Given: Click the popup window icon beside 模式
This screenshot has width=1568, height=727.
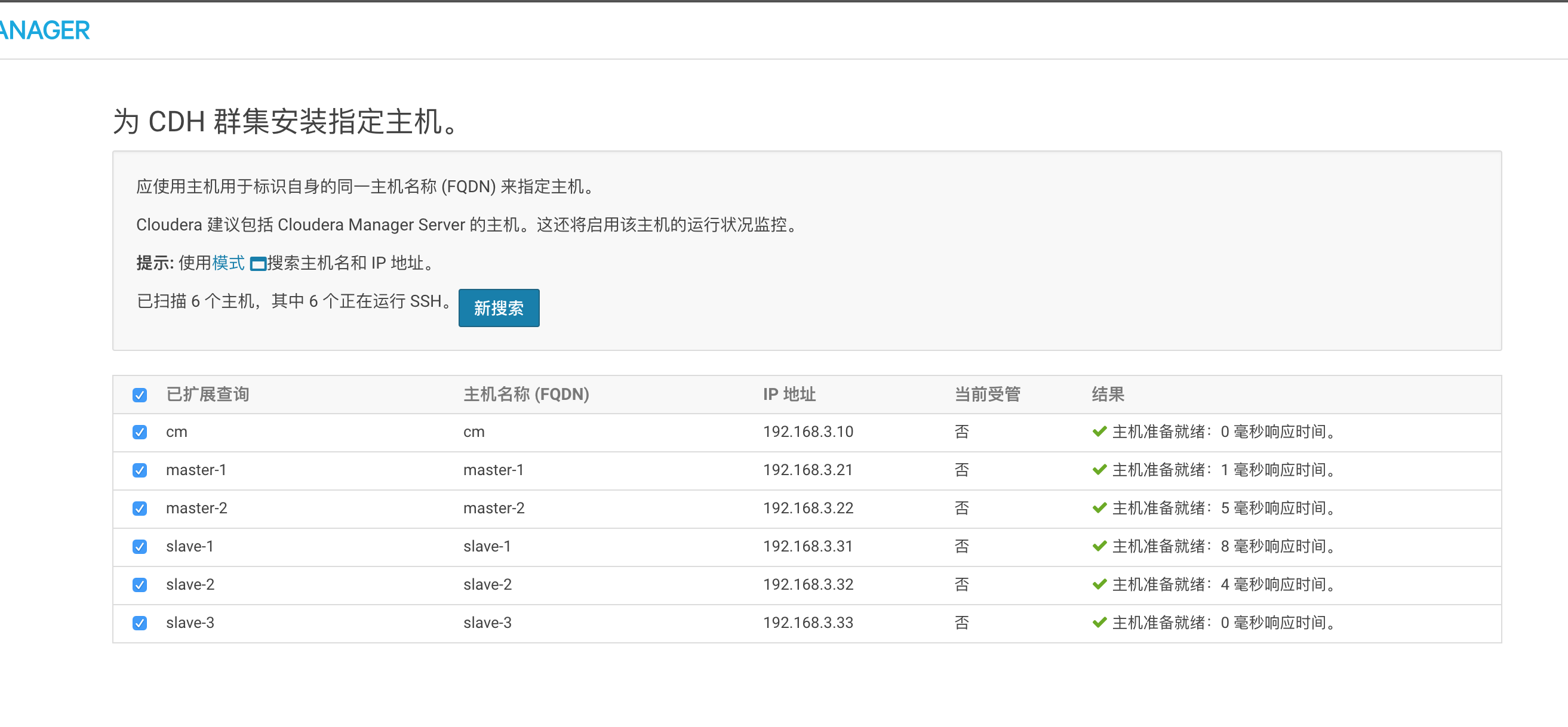Looking at the screenshot, I should pyautogui.click(x=258, y=264).
